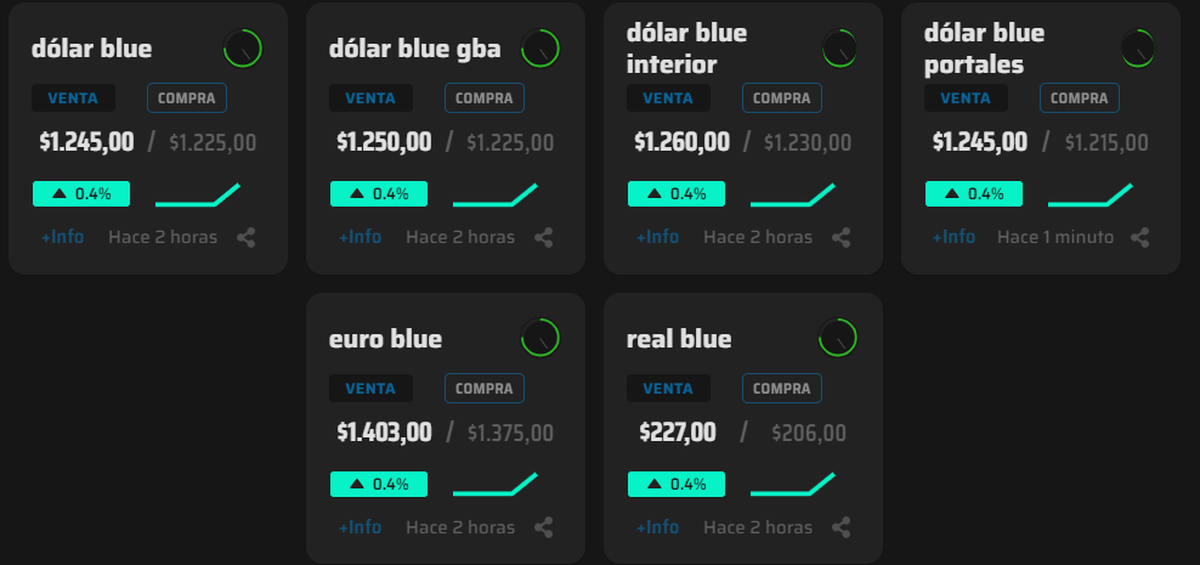Share the dólar blue gba quote
The height and width of the screenshot is (565, 1200).
[x=544, y=238]
